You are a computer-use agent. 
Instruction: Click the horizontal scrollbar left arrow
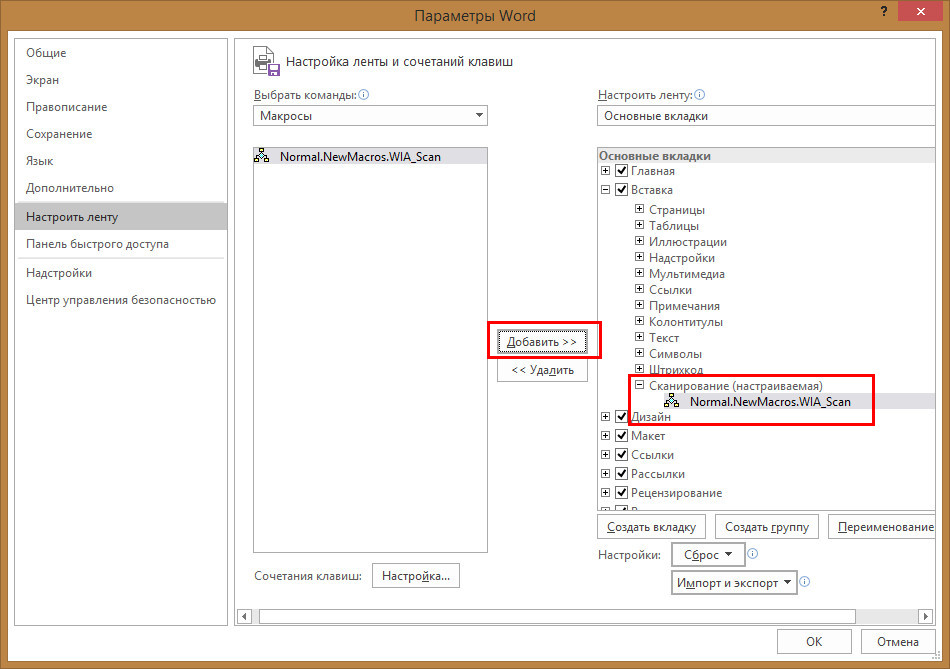(244, 616)
